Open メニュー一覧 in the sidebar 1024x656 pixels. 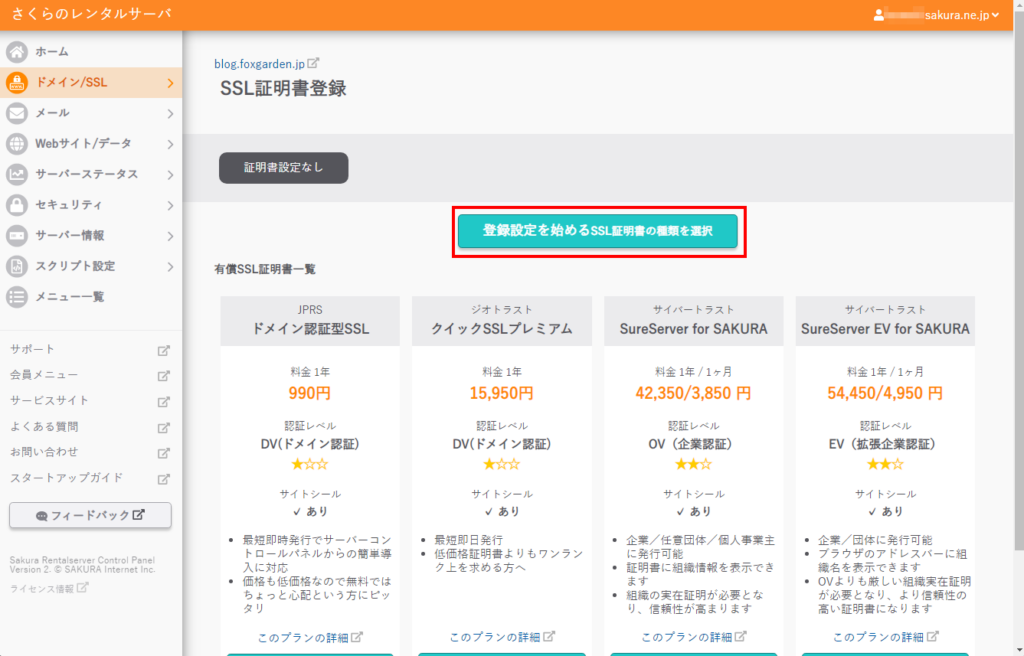(x=91, y=297)
